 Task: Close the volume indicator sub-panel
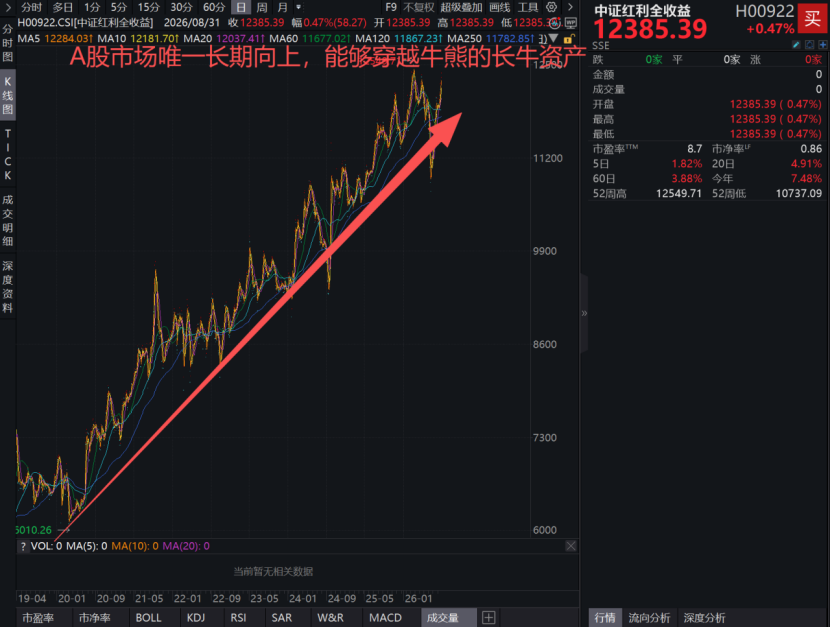[x=571, y=546]
